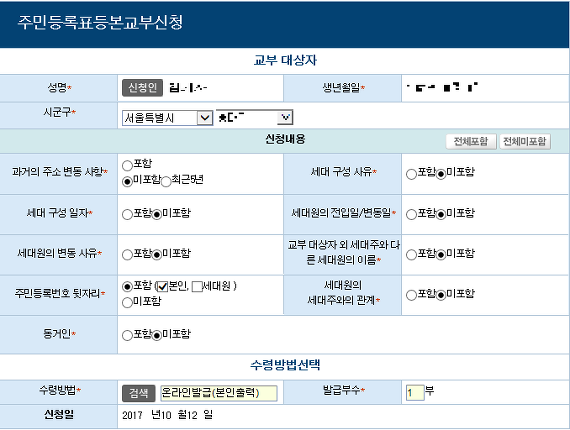Image resolution: width=570 pixels, height=430 pixels.
Task: Click the 2017 년10 월12 일 application date
Action: point(168,415)
